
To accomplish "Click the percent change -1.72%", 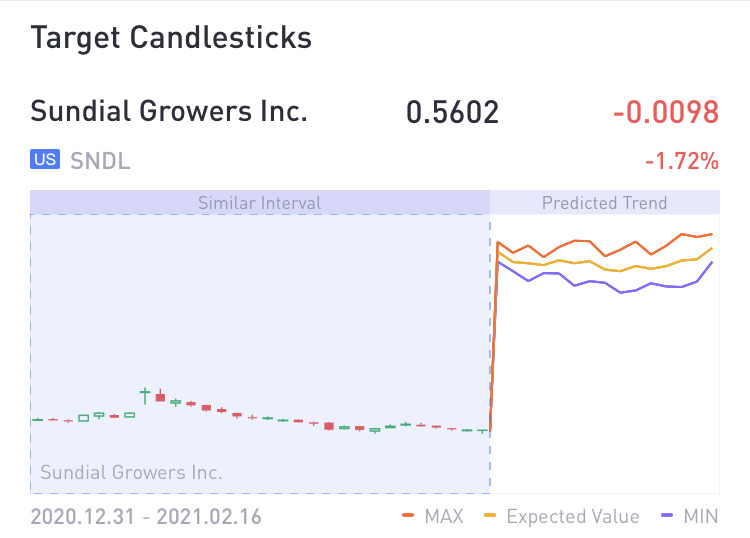I will point(682,161).
